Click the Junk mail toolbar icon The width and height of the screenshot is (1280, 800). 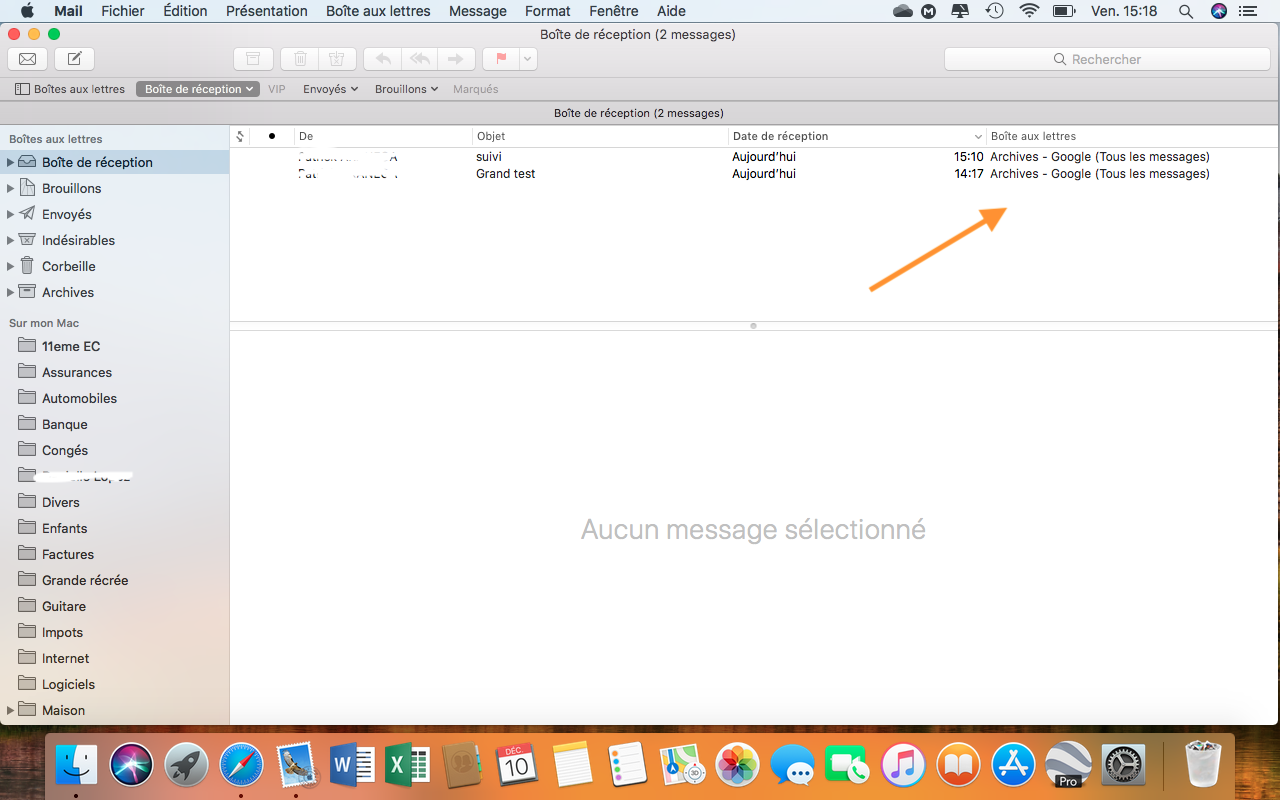pos(336,59)
